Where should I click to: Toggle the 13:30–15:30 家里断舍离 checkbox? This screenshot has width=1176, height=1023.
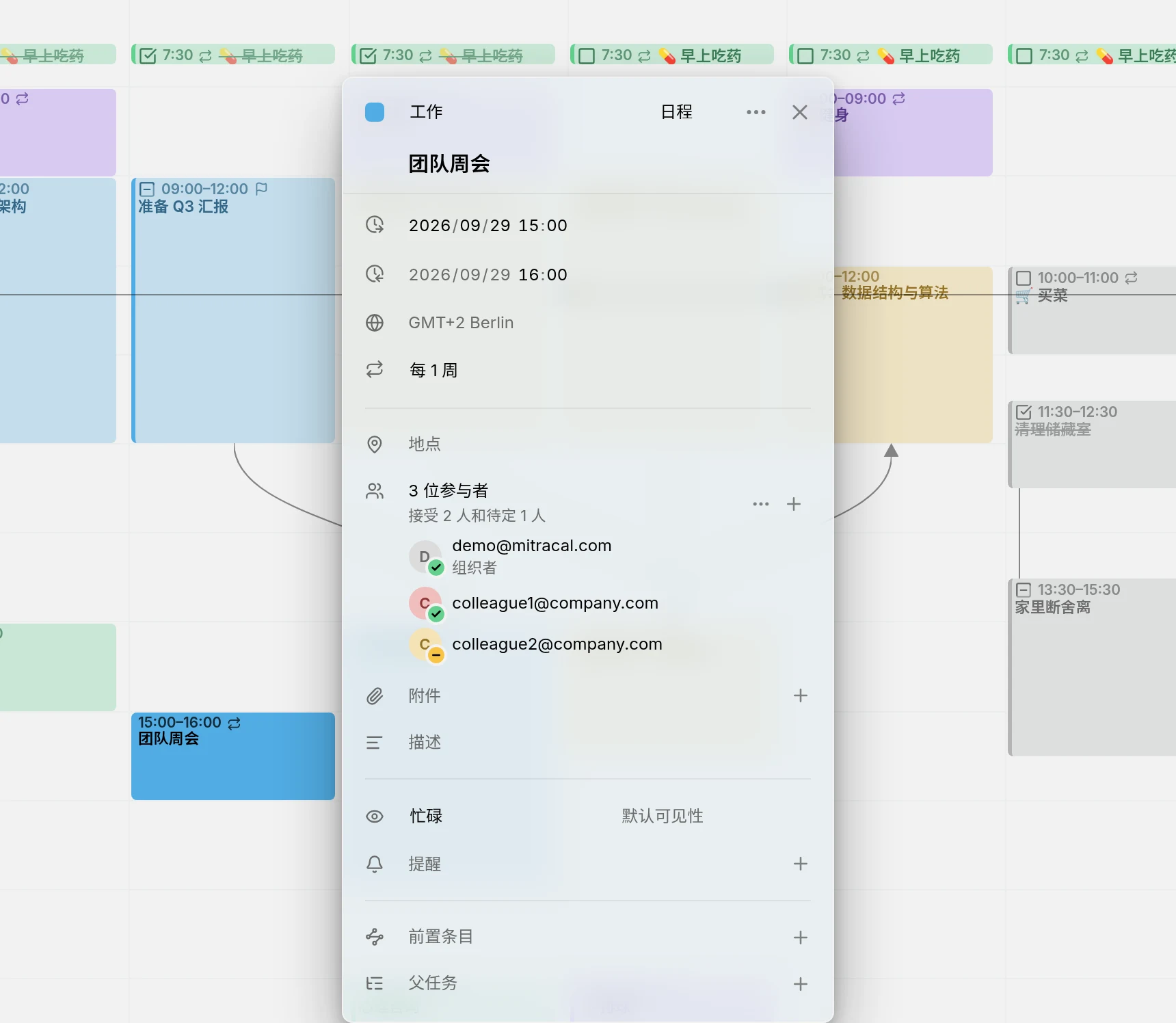coord(1024,590)
